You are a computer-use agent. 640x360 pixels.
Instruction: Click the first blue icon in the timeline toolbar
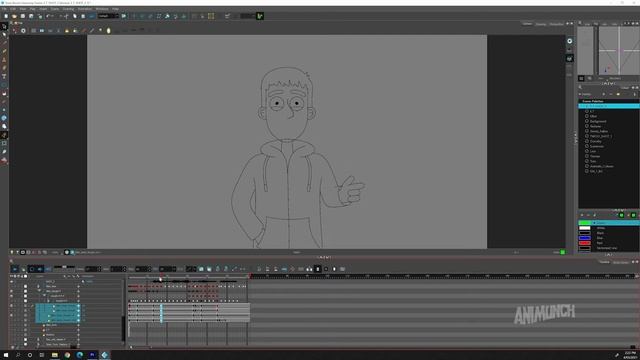pyautogui.click(x=15, y=269)
